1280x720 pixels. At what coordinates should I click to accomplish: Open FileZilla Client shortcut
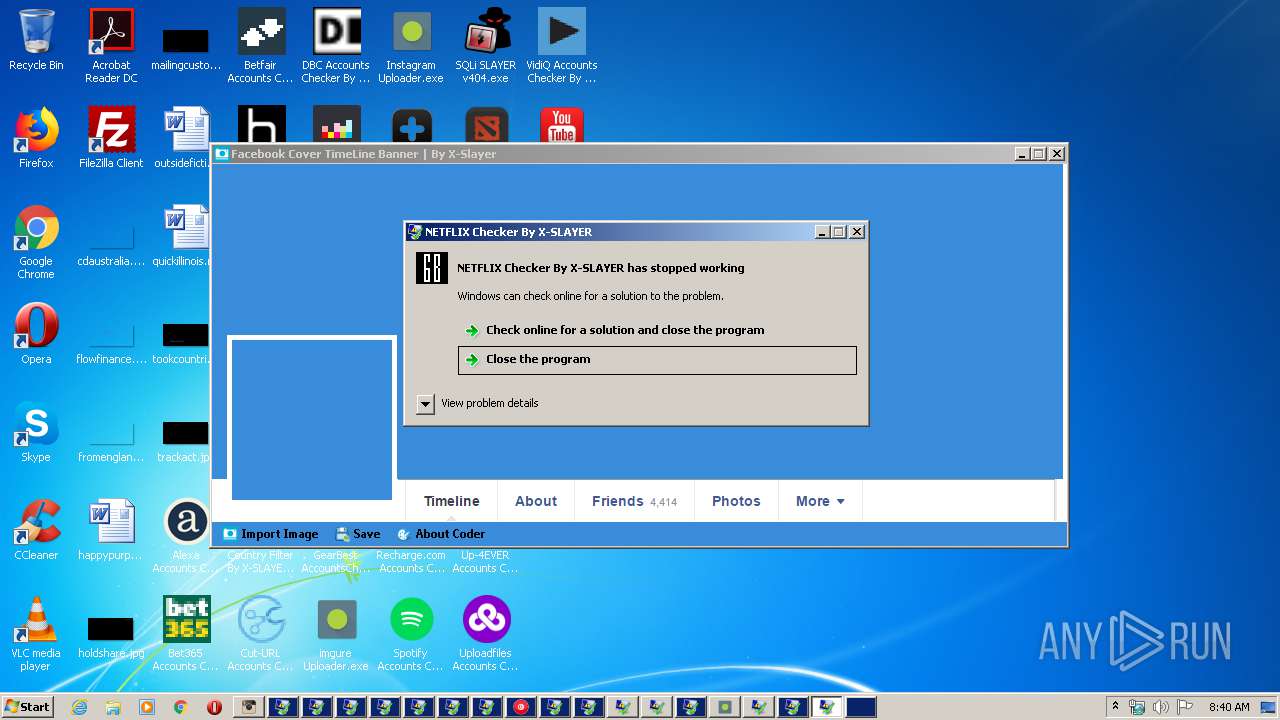point(111,138)
